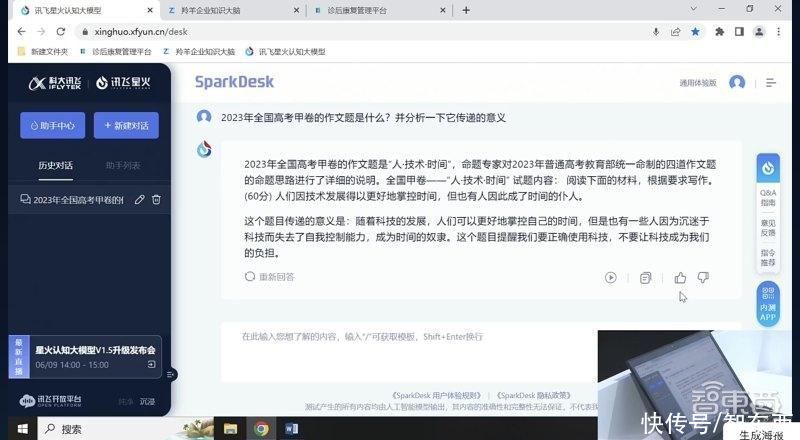Open the 羚羊企业知识大脑 bookmark
This screenshot has height=440, width=800.
click(x=199, y=52)
